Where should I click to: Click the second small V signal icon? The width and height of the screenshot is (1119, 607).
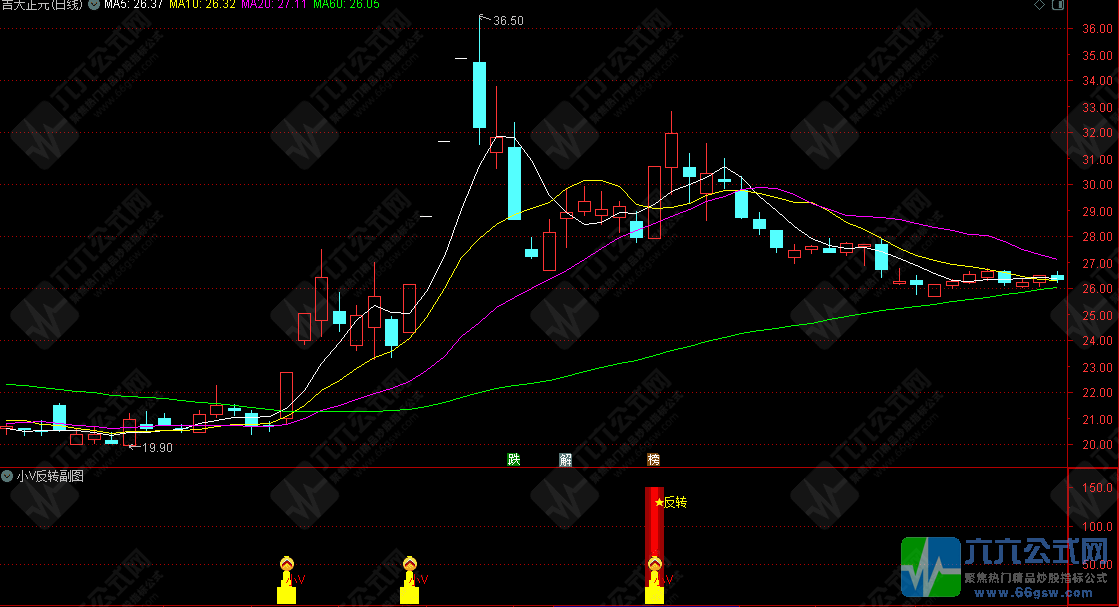pos(409,566)
